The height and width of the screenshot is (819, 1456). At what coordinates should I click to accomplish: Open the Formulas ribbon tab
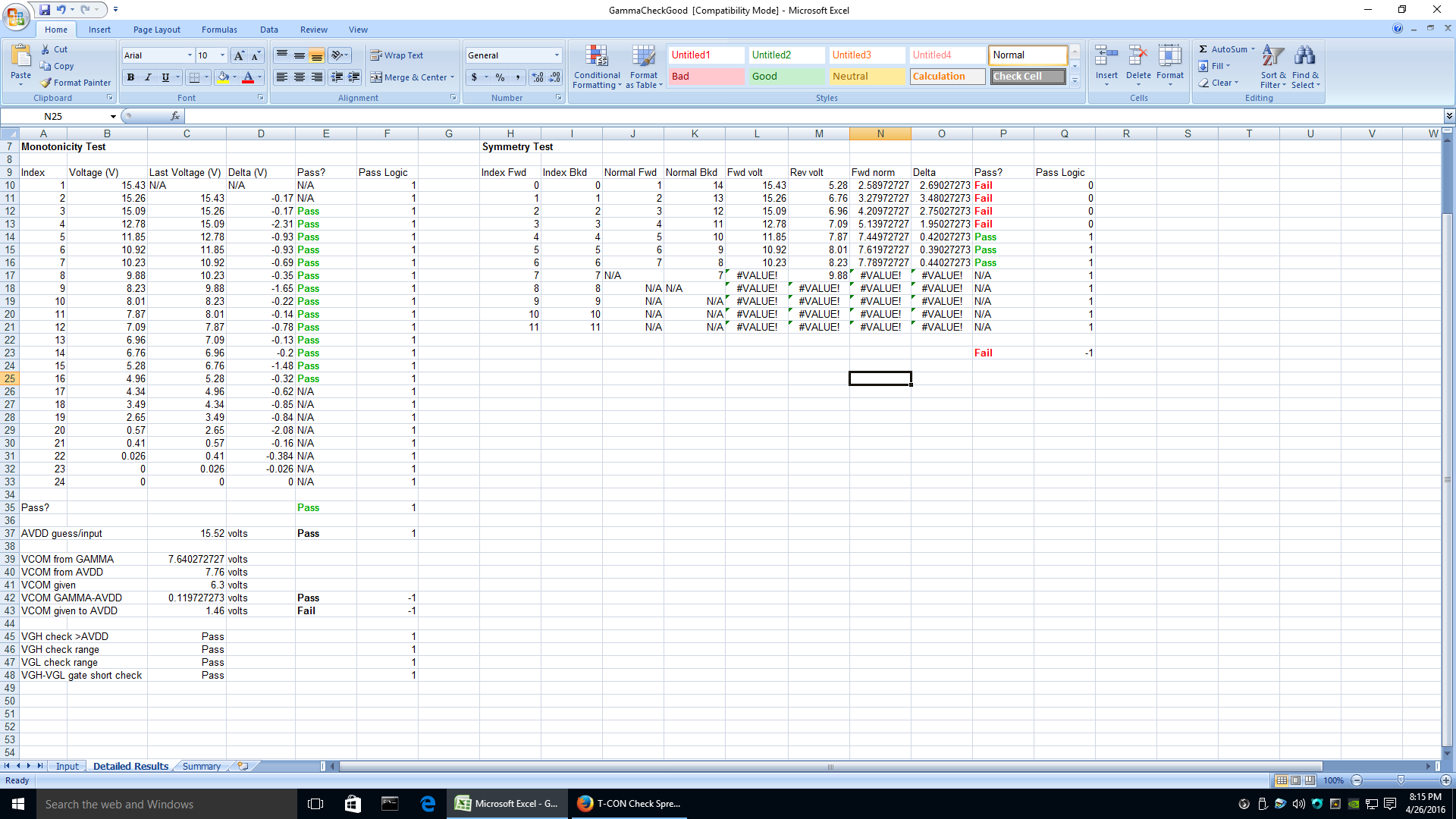click(219, 30)
